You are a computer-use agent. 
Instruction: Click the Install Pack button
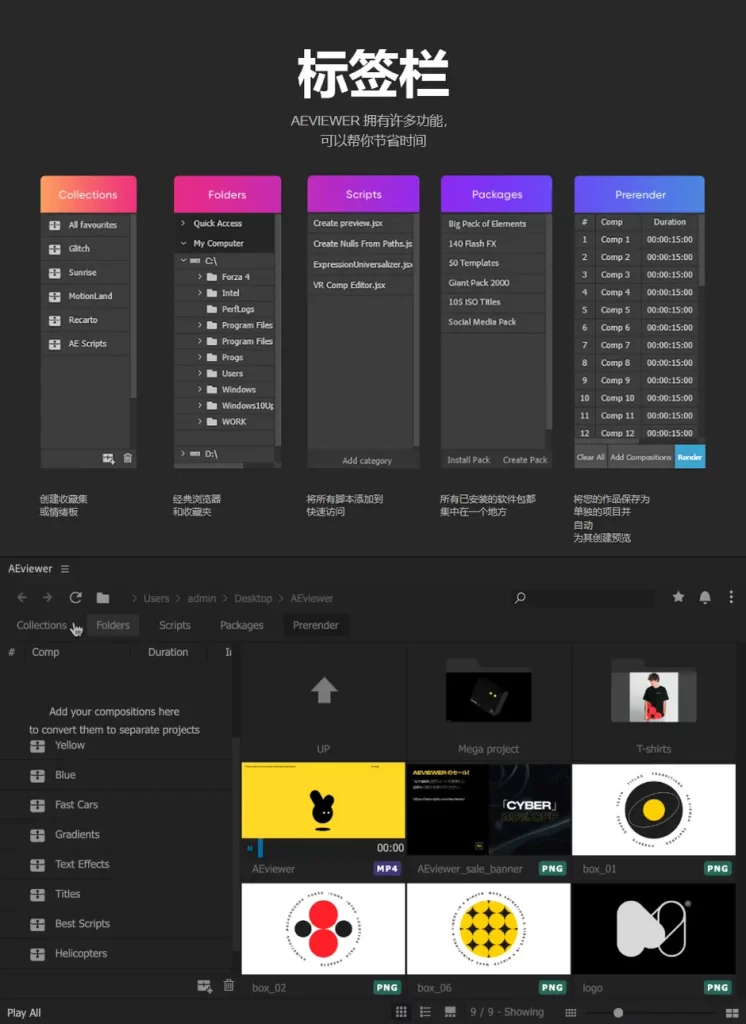coord(468,460)
